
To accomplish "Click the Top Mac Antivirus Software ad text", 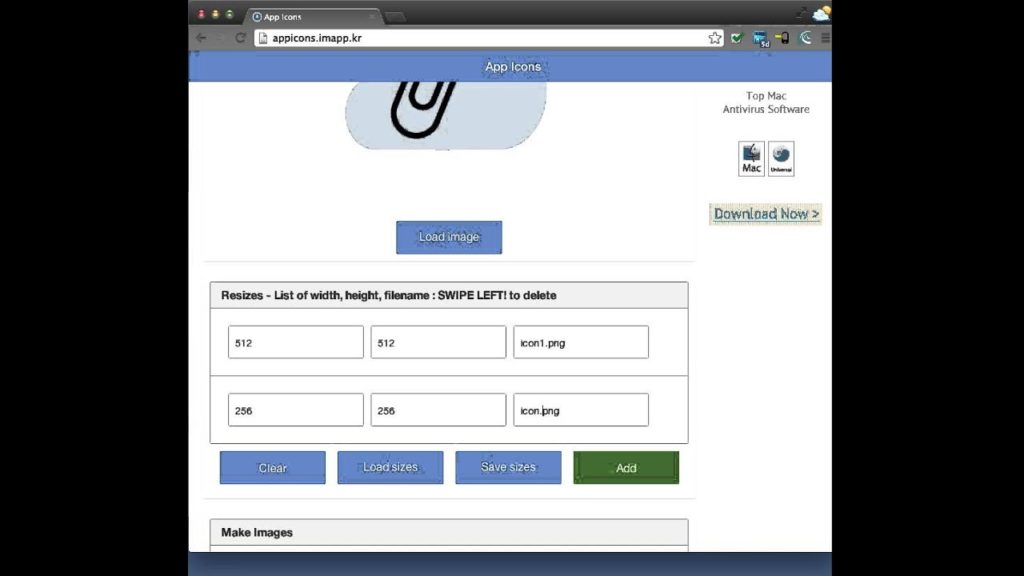I will (x=766, y=103).
